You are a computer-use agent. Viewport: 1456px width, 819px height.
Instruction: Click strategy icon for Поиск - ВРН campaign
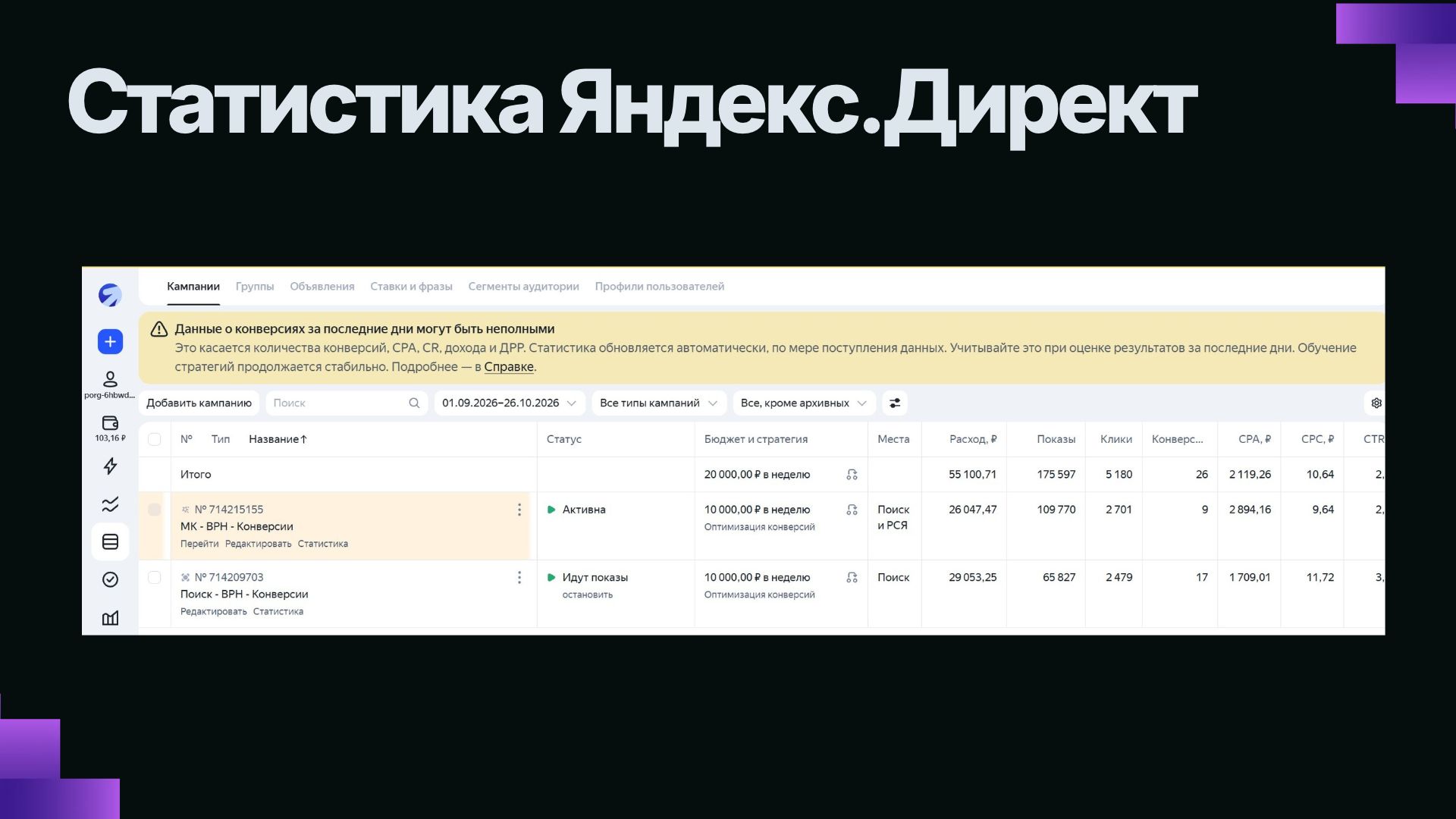[x=852, y=578]
